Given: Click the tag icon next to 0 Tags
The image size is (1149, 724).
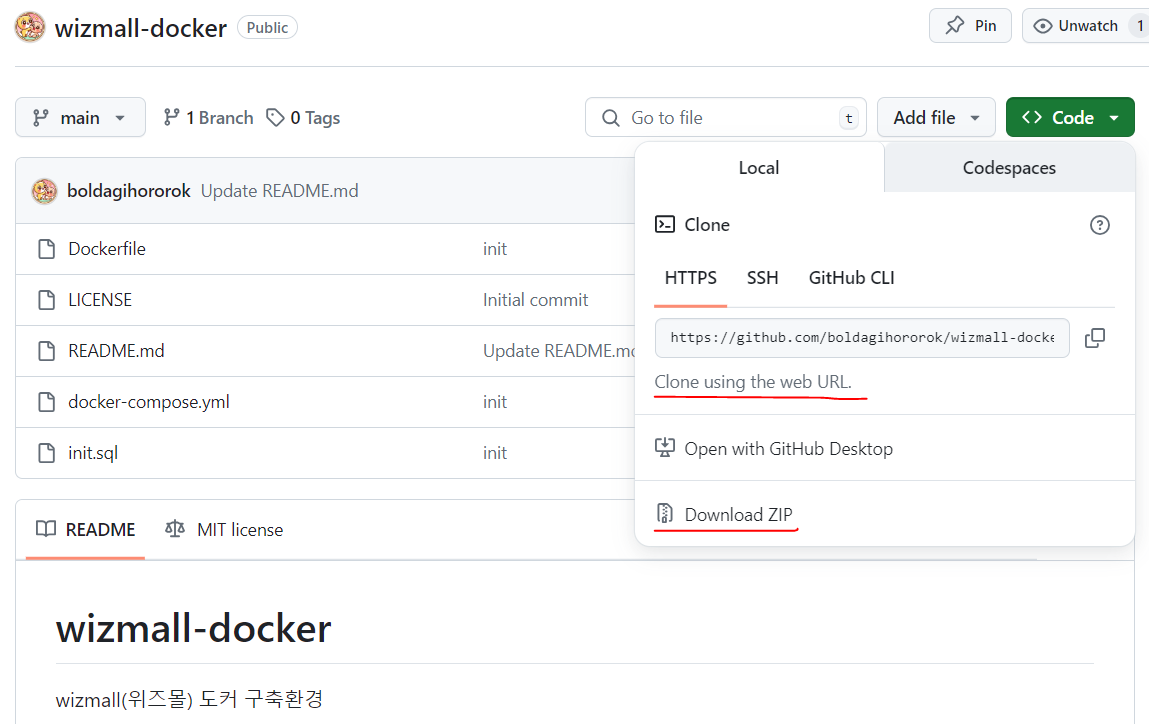Looking at the screenshot, I should point(275,117).
